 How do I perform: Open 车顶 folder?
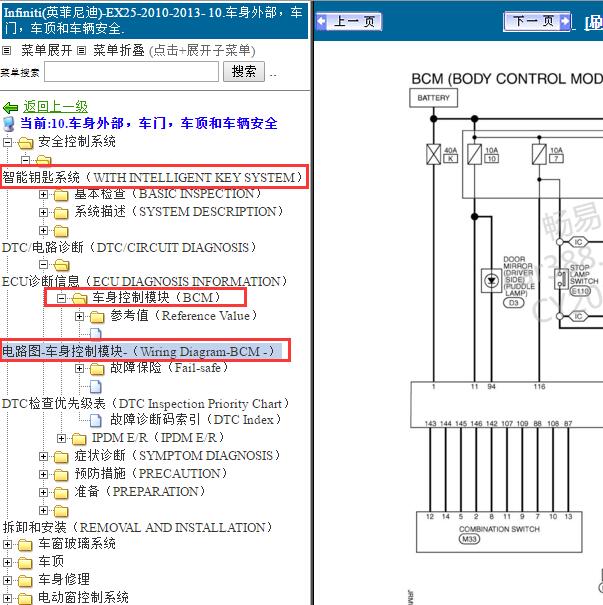click(51, 561)
